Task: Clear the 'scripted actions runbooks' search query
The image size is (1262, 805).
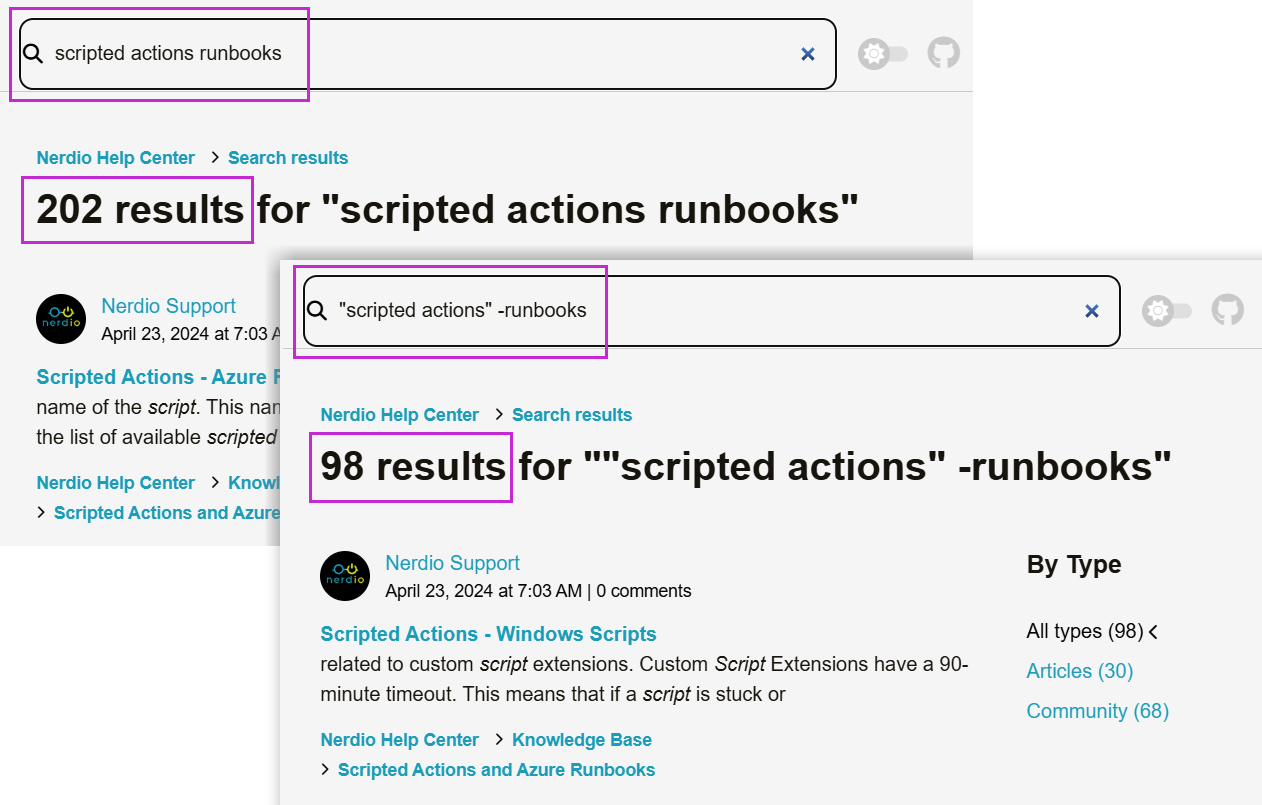Action: point(808,54)
